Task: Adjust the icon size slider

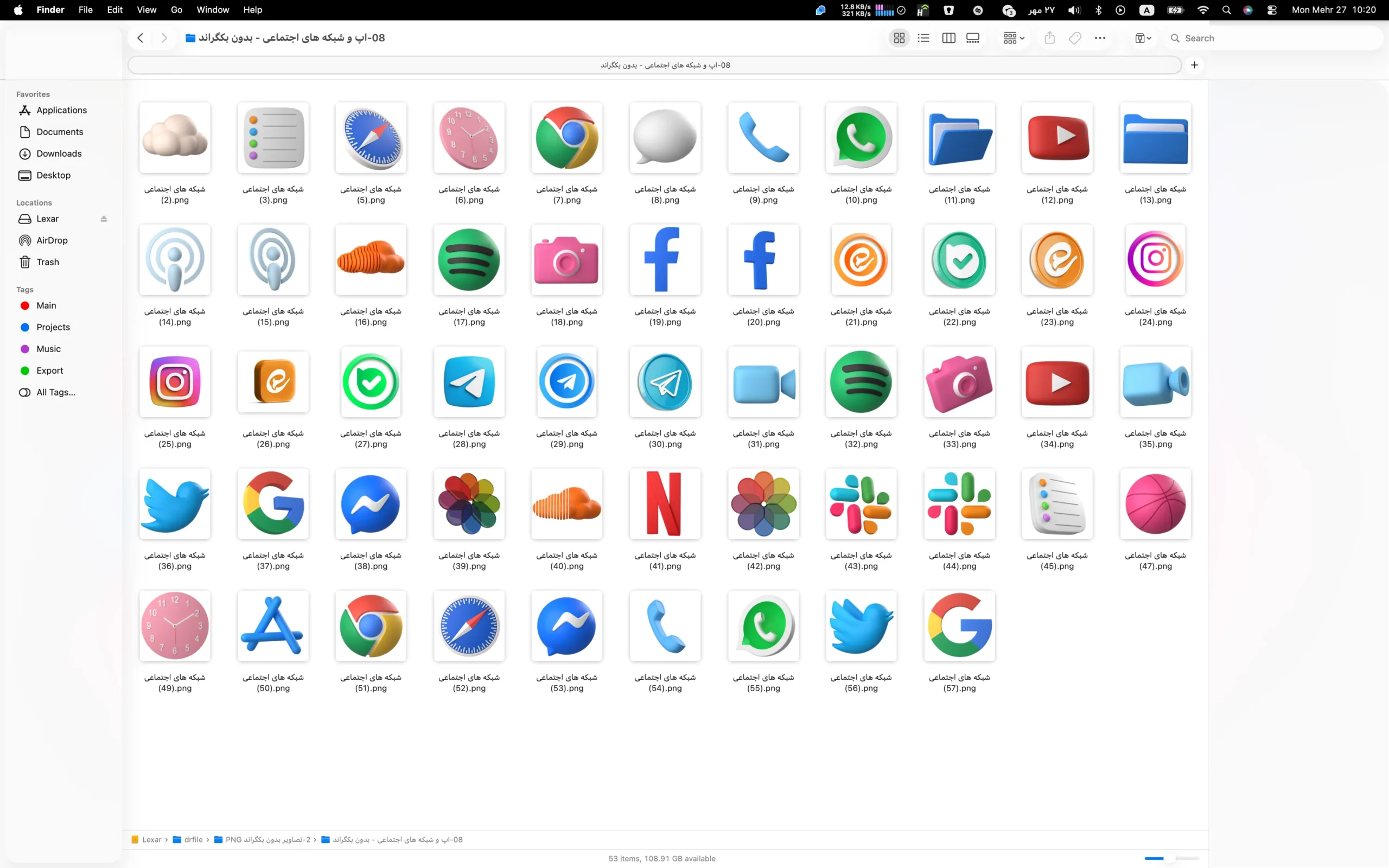Action: click(x=1171, y=858)
